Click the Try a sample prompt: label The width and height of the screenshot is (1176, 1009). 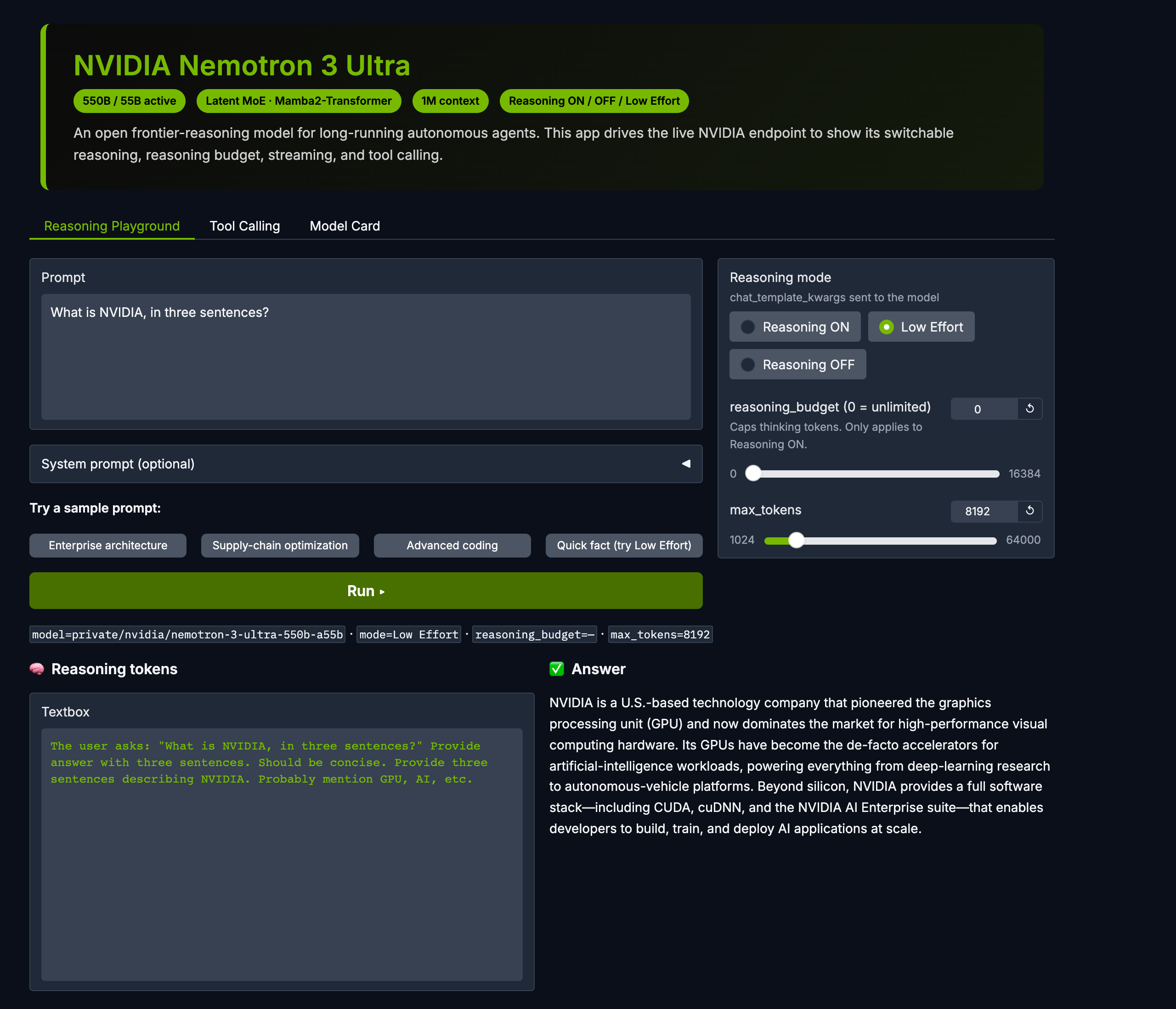(96, 508)
